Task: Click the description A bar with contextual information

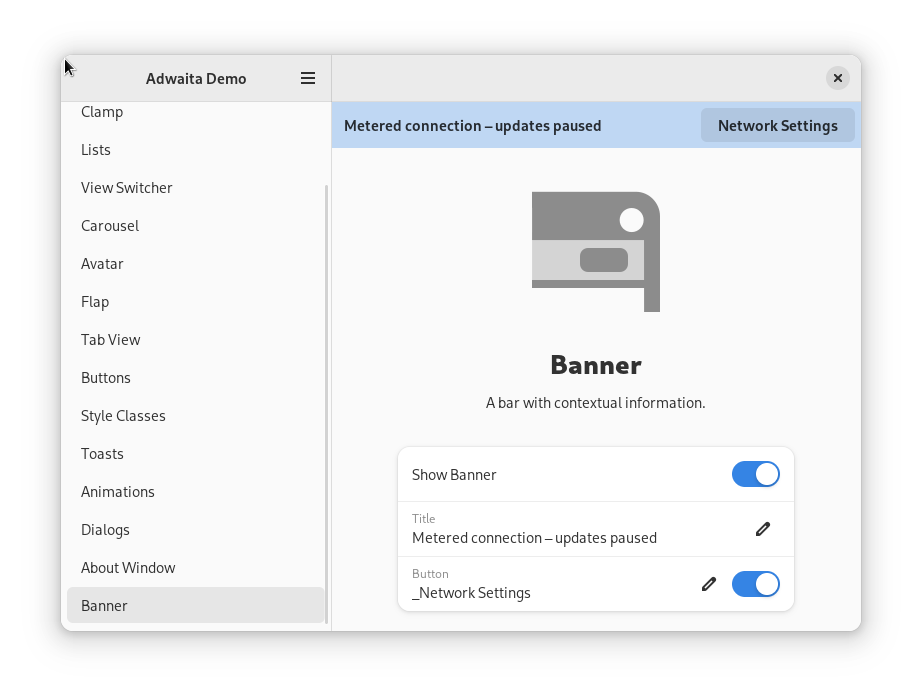Action: coord(596,403)
